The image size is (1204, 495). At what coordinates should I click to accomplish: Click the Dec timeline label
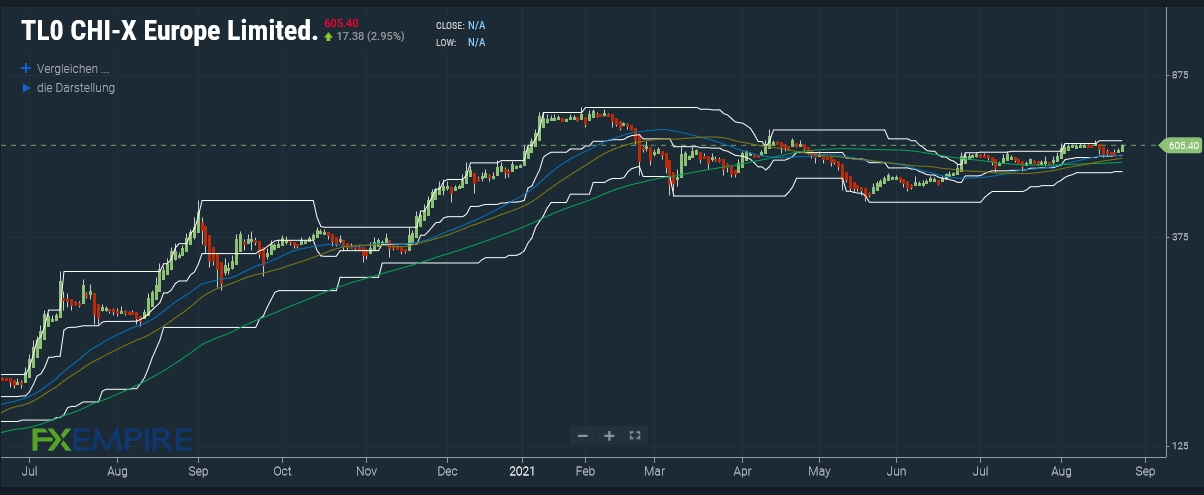[447, 469]
